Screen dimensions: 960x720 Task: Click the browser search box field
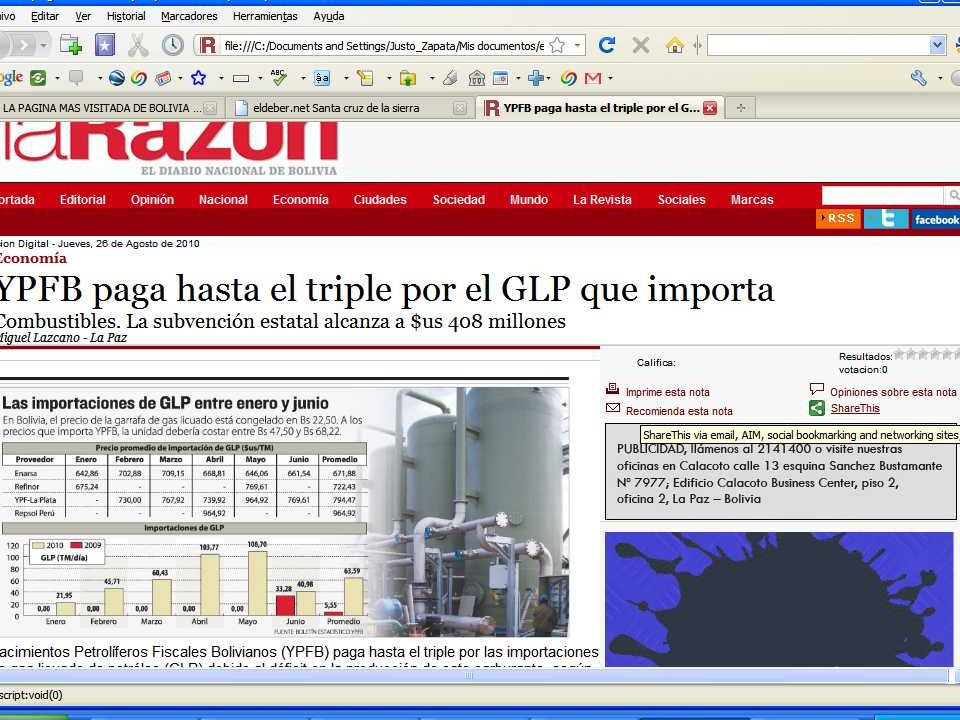(819, 45)
